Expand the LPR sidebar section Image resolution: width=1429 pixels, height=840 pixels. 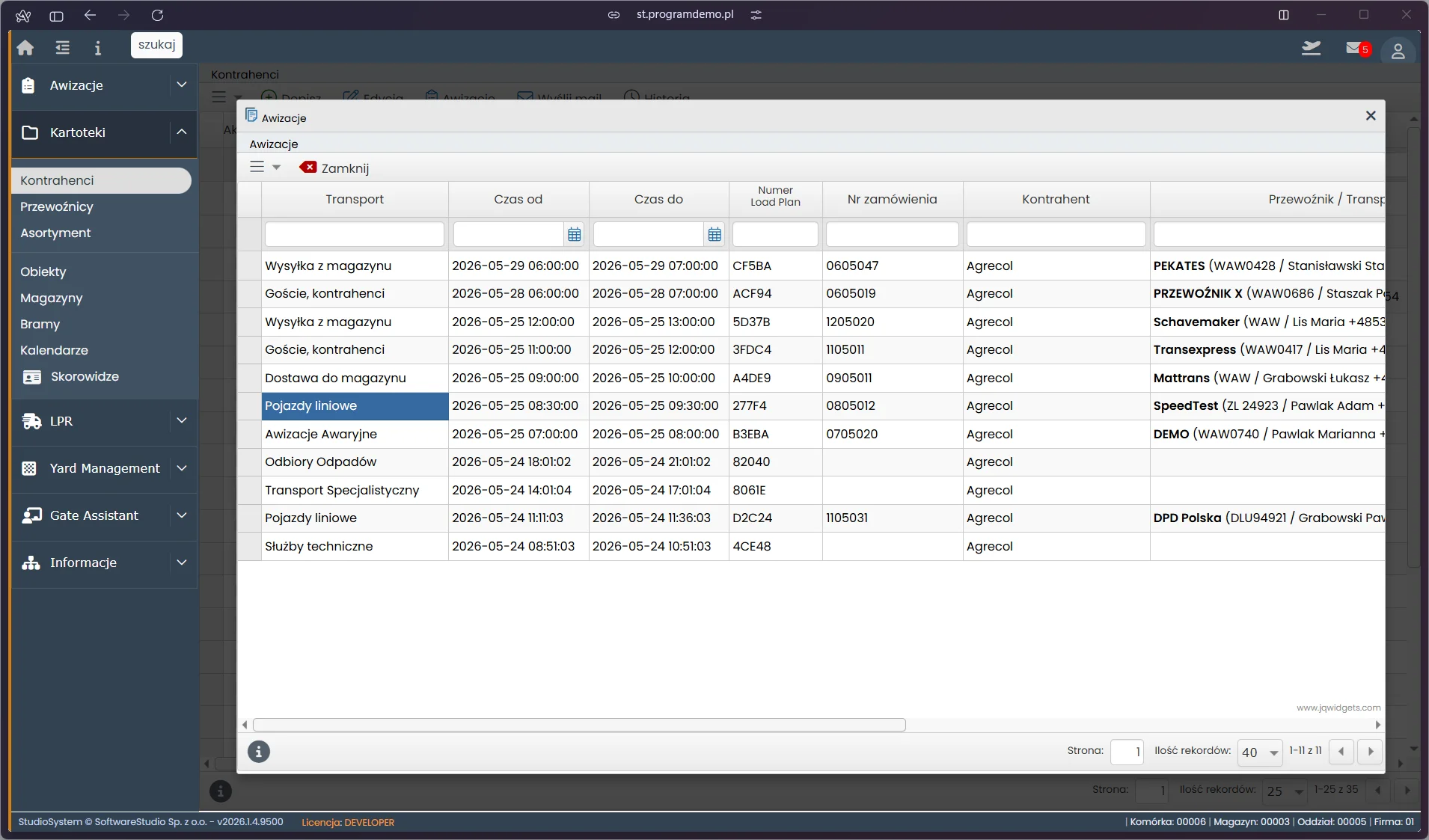point(181,421)
